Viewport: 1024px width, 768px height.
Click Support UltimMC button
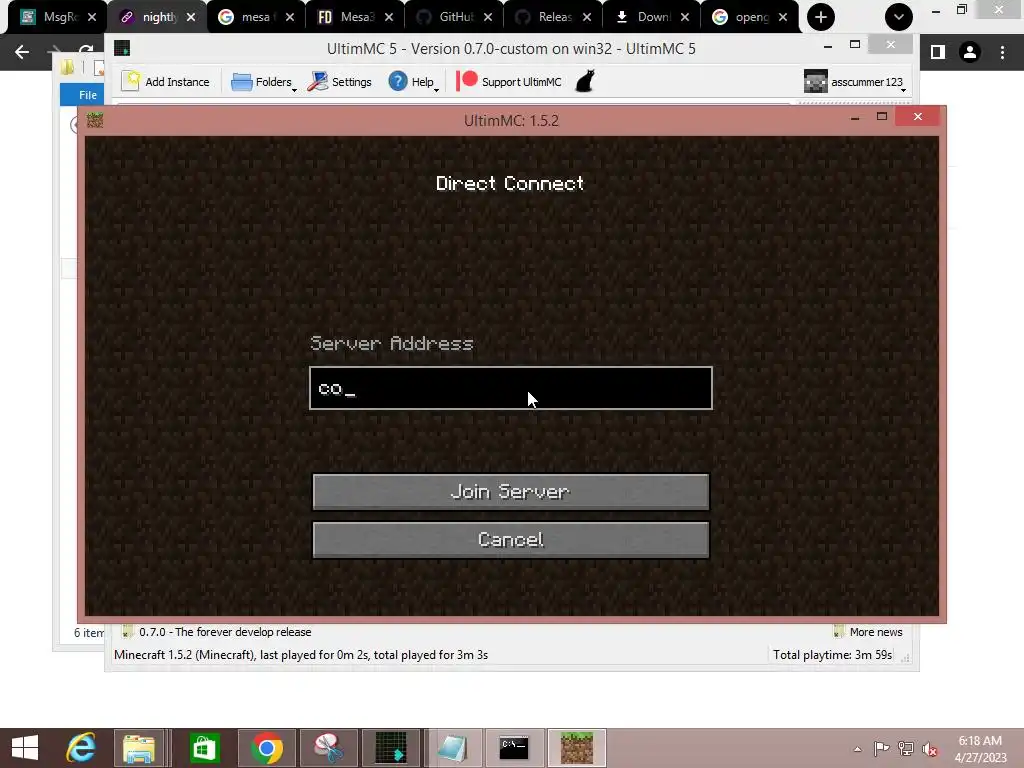(x=509, y=82)
